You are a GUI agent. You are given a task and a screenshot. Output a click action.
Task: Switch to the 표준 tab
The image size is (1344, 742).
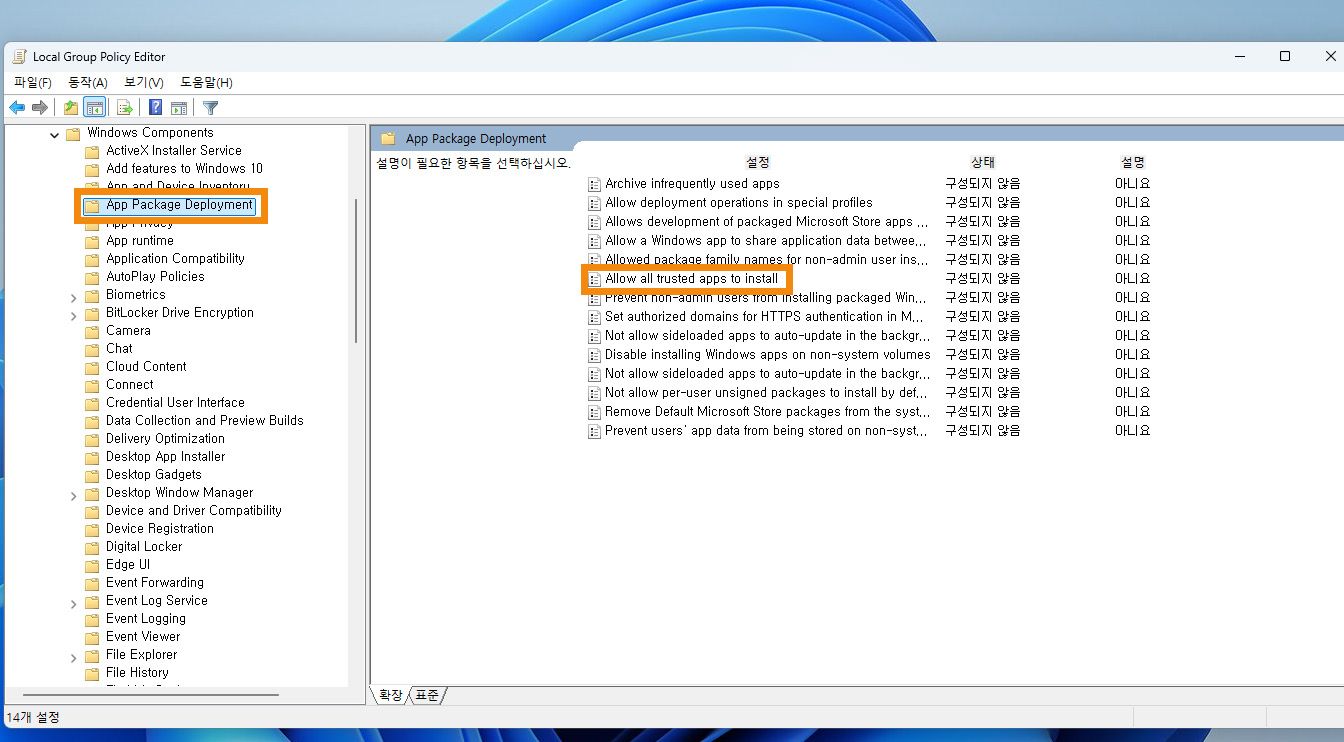point(427,695)
